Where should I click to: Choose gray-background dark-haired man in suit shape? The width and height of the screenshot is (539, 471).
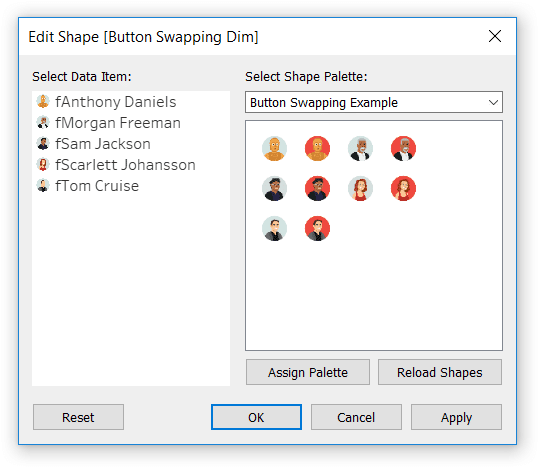tap(274, 228)
